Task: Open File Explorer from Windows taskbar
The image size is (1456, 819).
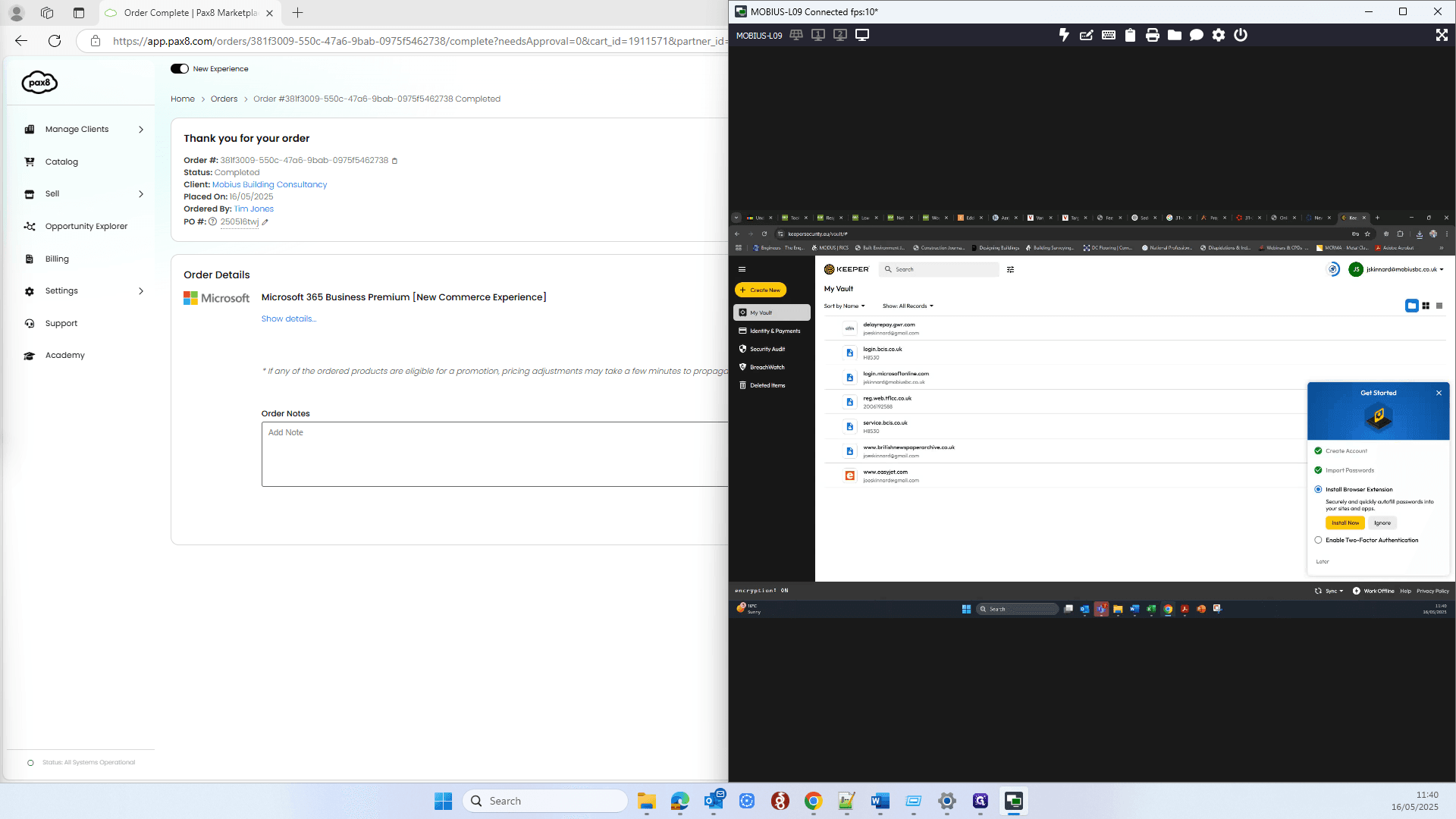Action: [x=647, y=801]
